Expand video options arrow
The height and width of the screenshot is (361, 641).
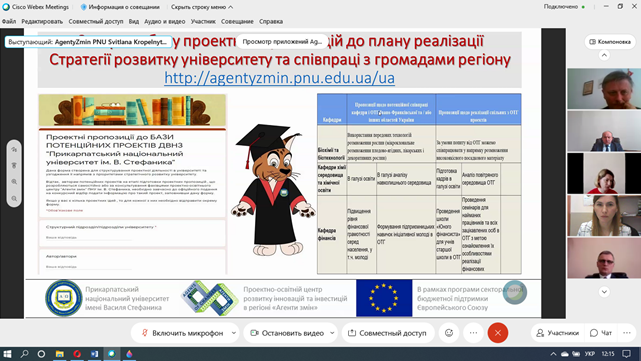pyautogui.click(x=332, y=333)
